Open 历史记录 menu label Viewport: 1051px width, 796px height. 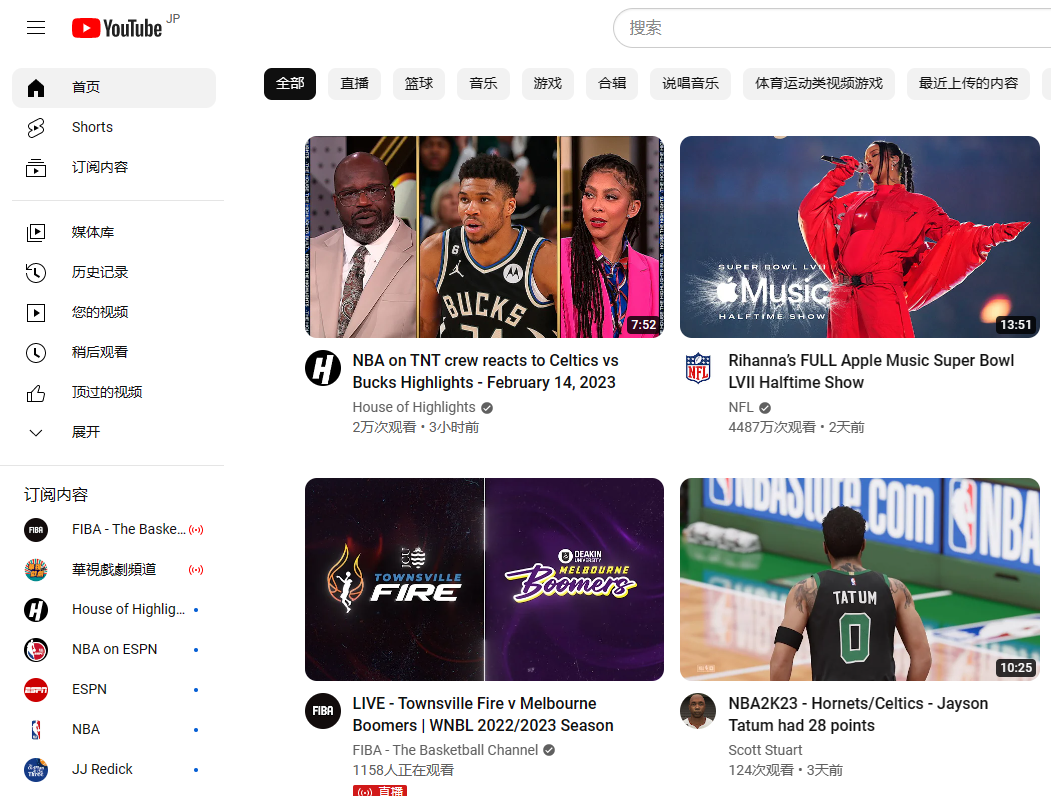[100, 273]
